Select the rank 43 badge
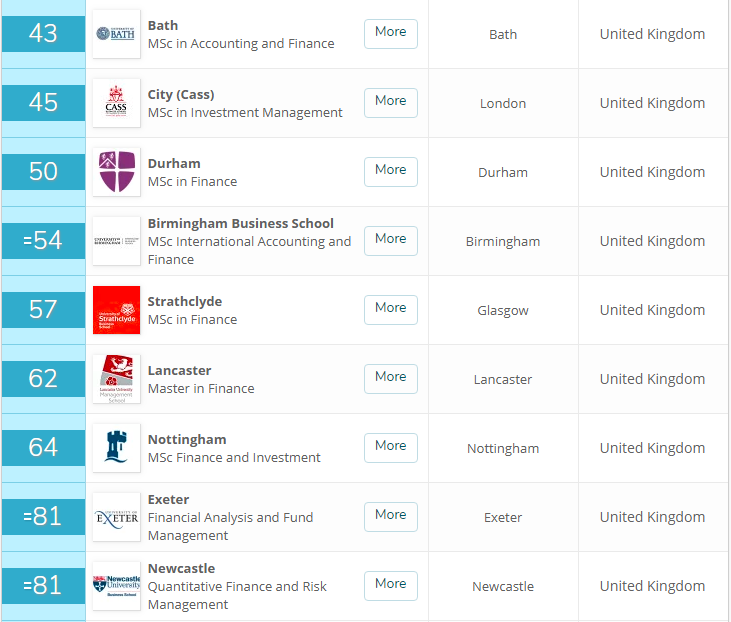731x622 pixels. click(x=43, y=34)
